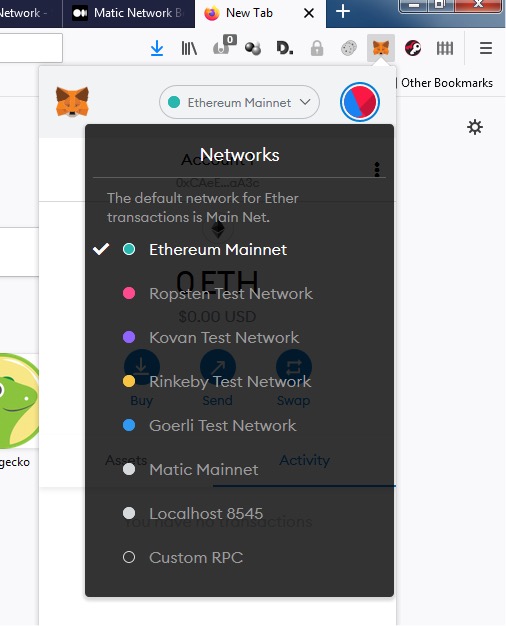Click the pink Ropsten color dot
506x626 pixels.
tap(129, 293)
